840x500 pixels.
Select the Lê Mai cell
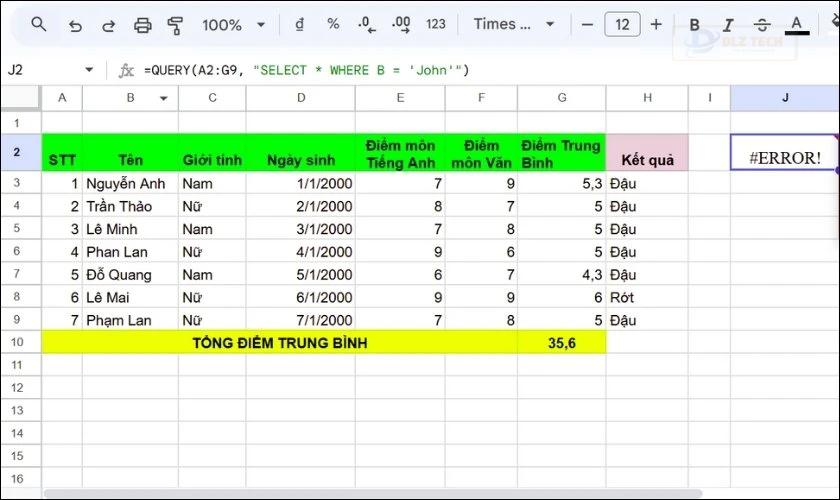(x=130, y=297)
